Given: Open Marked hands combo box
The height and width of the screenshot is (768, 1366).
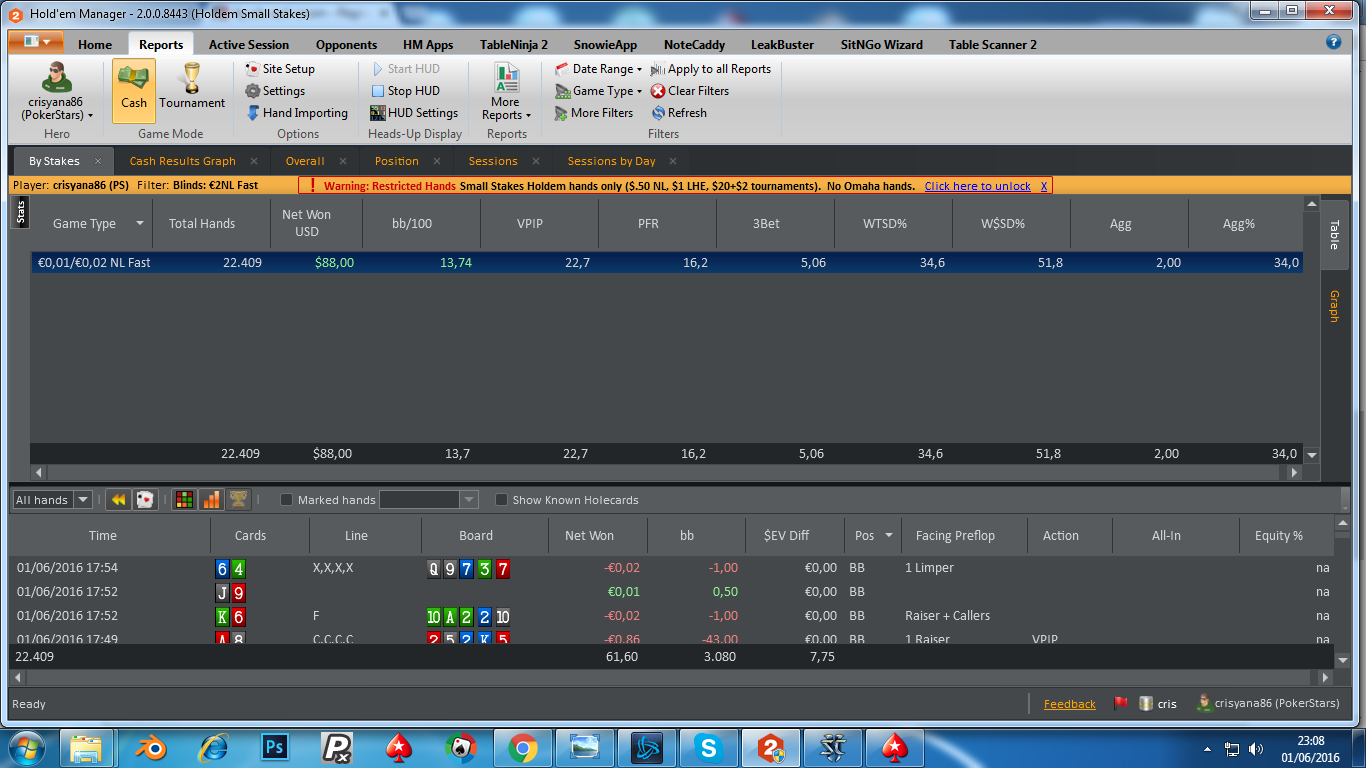Looking at the screenshot, I should pyautogui.click(x=428, y=500).
